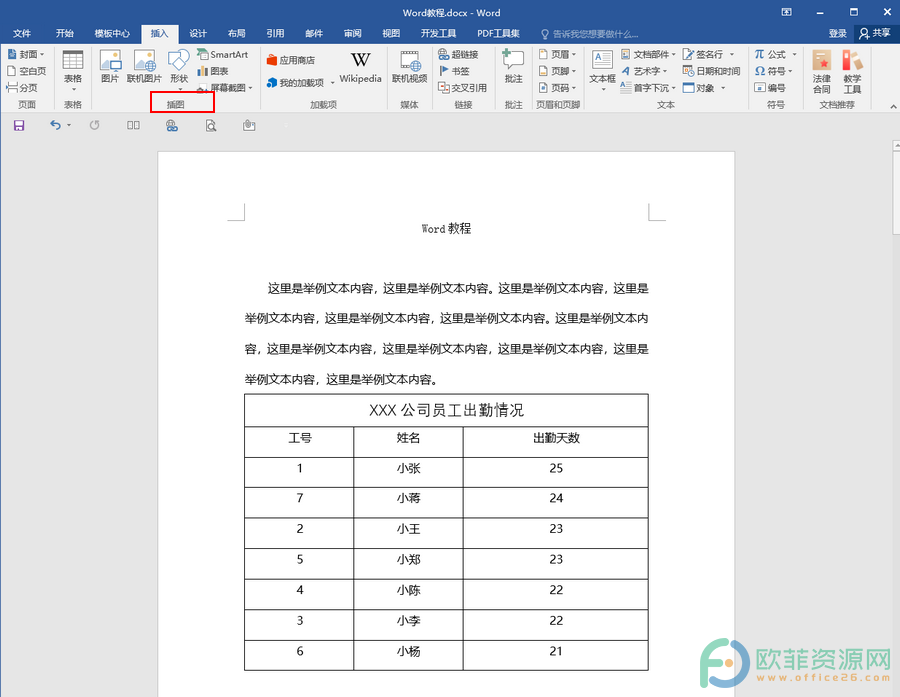Switch to the 开始 tab
Viewport: 900px width, 697px height.
(65, 33)
